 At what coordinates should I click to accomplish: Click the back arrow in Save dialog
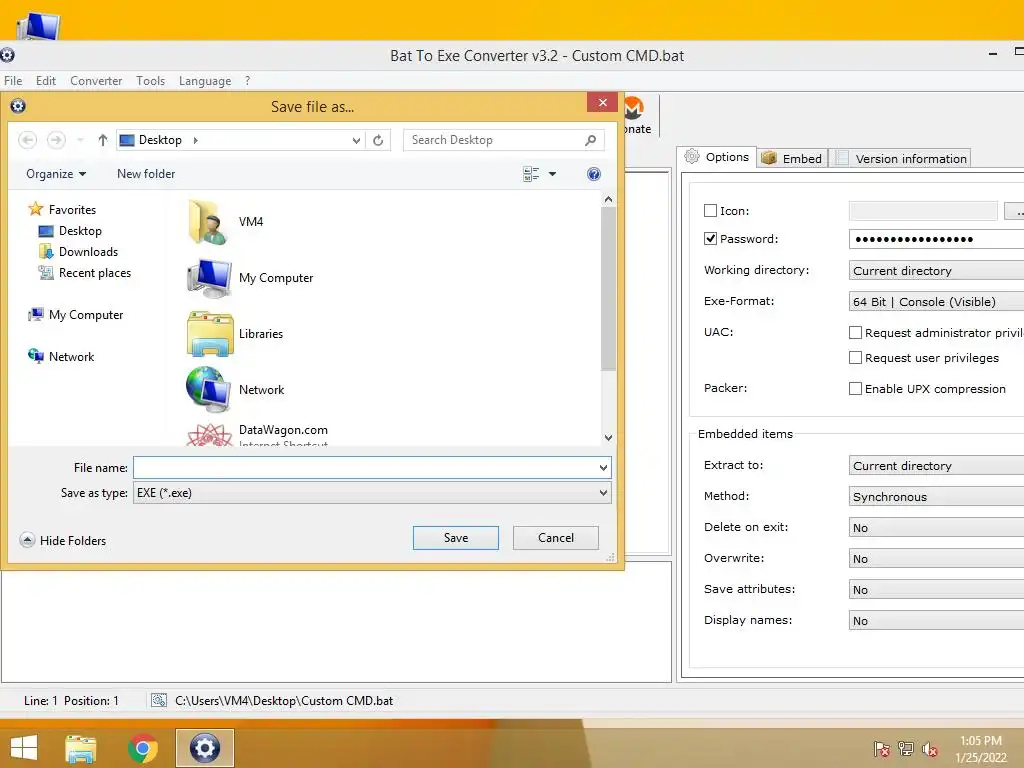(x=27, y=140)
